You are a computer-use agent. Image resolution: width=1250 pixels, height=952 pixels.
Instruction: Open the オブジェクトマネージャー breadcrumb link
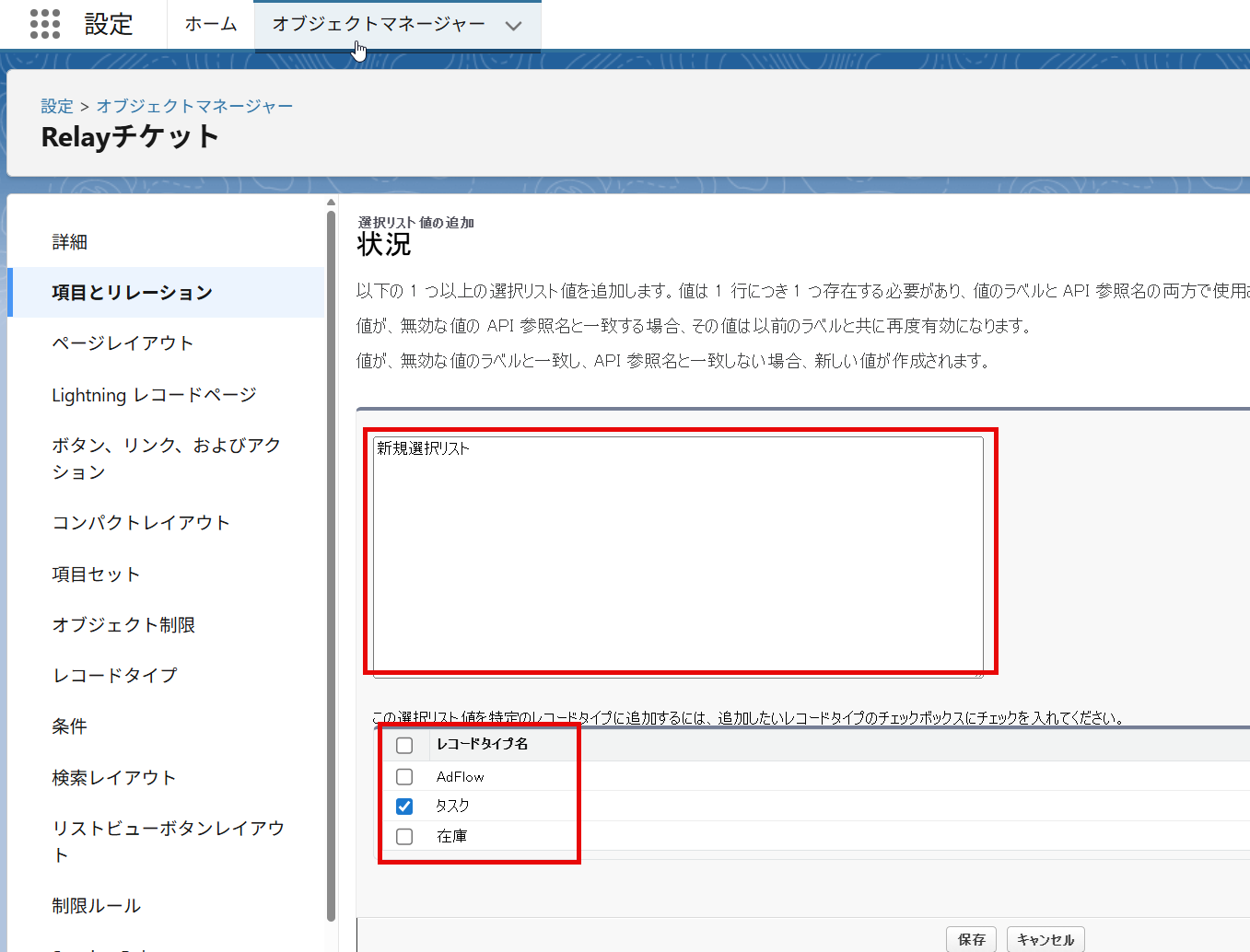pos(194,106)
